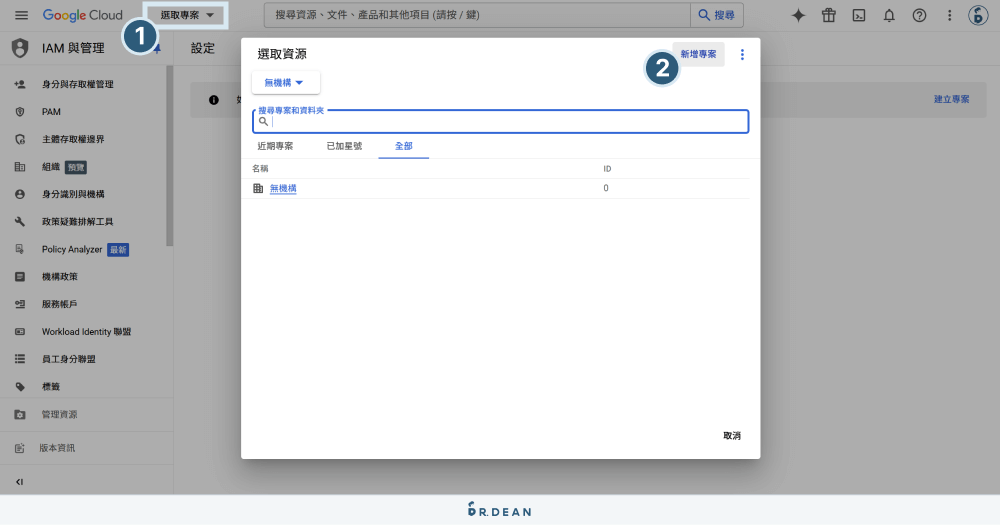This screenshot has width=1000, height=525.
Task: Open the 無機構 link in results table
Action: coord(283,188)
